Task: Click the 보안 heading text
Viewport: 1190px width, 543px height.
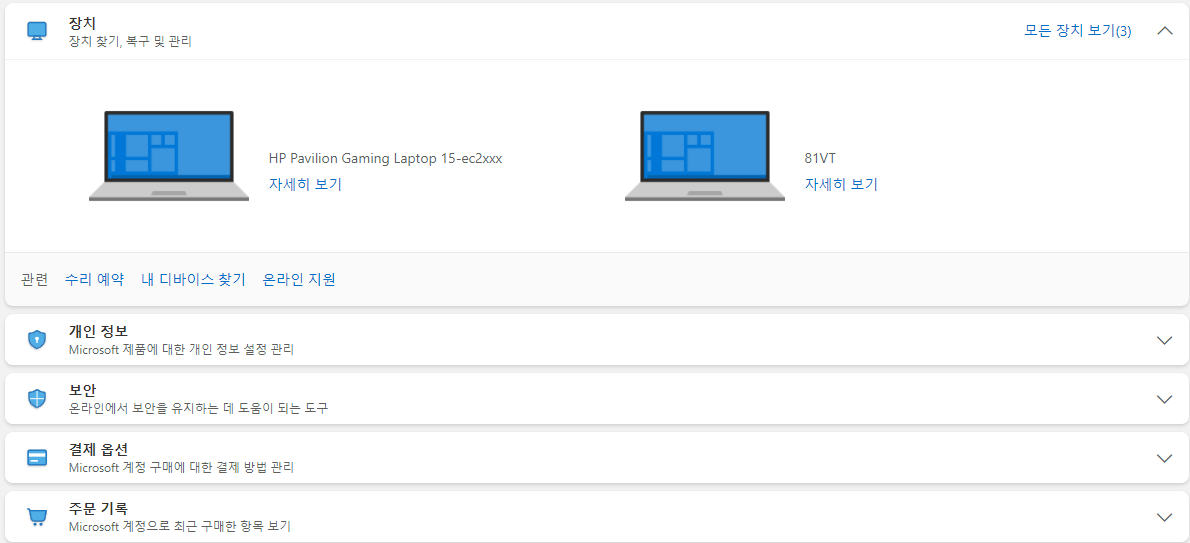Action: coord(82,390)
